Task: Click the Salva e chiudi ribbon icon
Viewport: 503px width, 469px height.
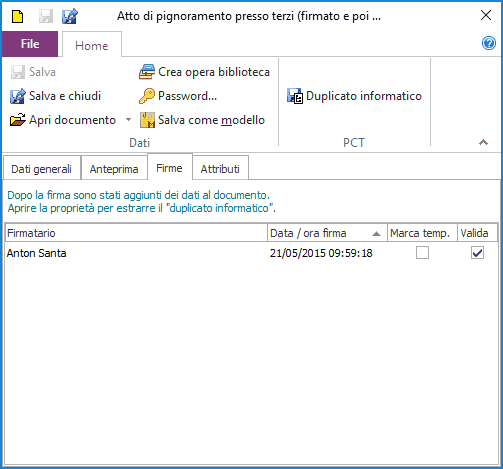Action: (18, 96)
